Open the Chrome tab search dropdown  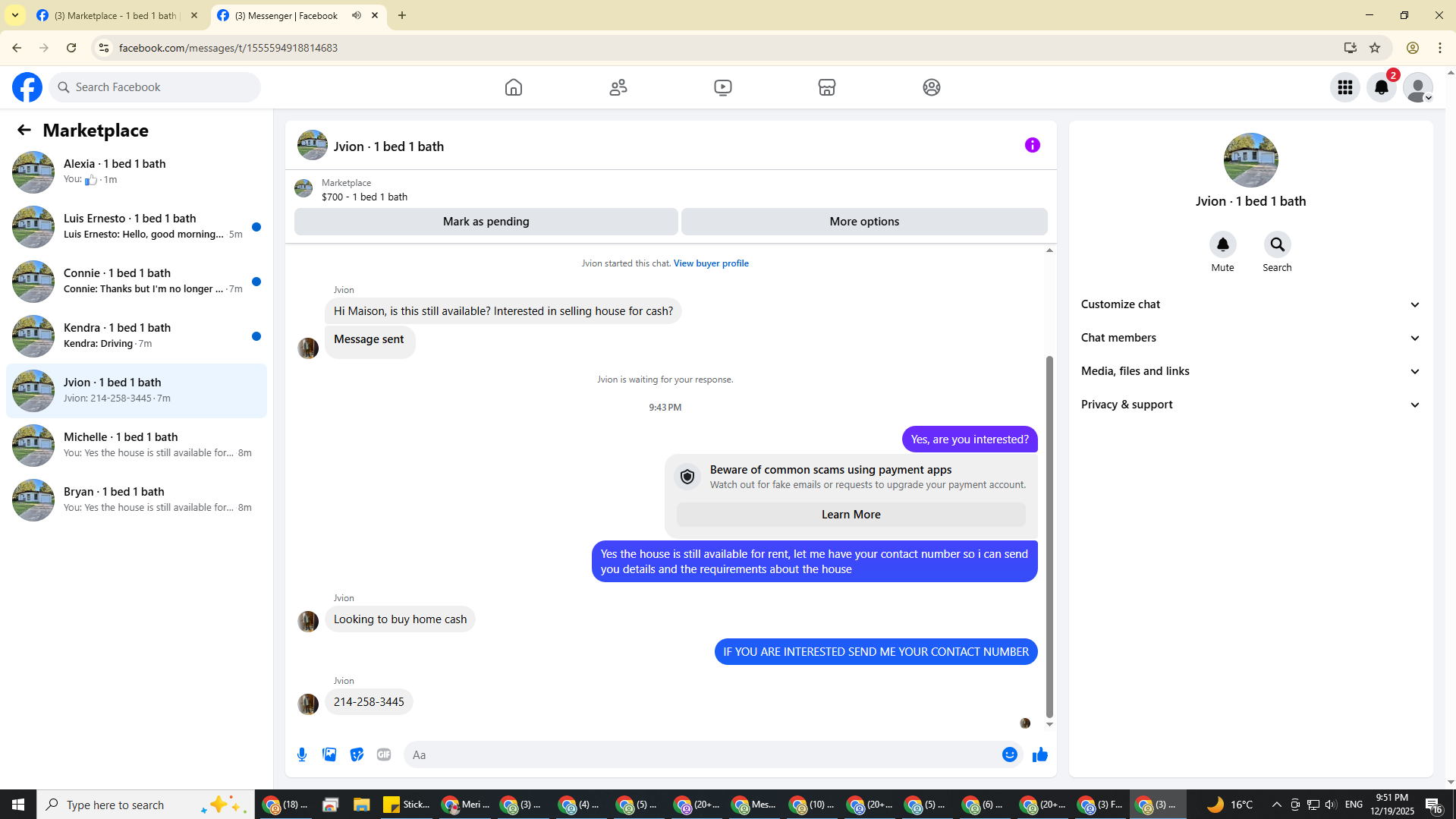(15, 15)
